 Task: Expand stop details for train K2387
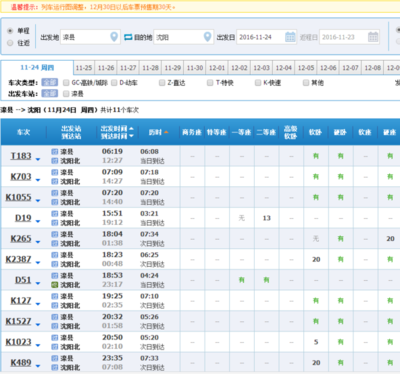[x=38, y=263]
